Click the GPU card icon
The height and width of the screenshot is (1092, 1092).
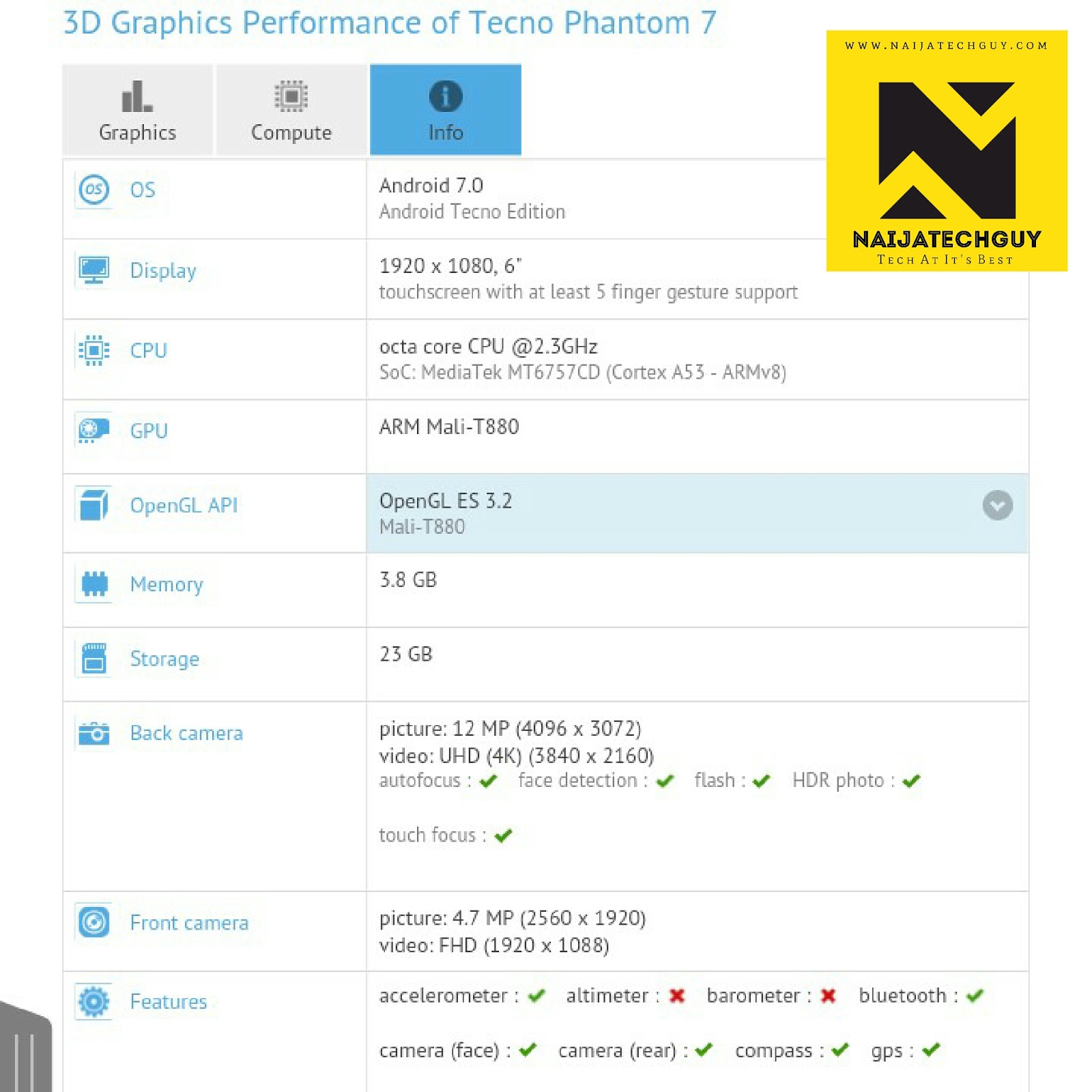(x=94, y=431)
